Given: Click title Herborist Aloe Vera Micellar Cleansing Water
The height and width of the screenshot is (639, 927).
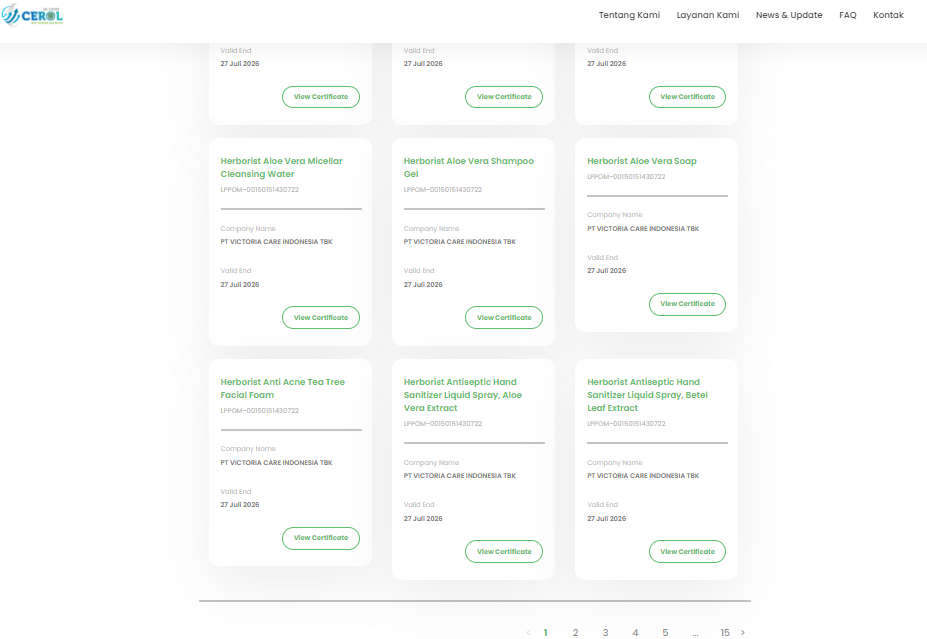Looking at the screenshot, I should 281,167.
